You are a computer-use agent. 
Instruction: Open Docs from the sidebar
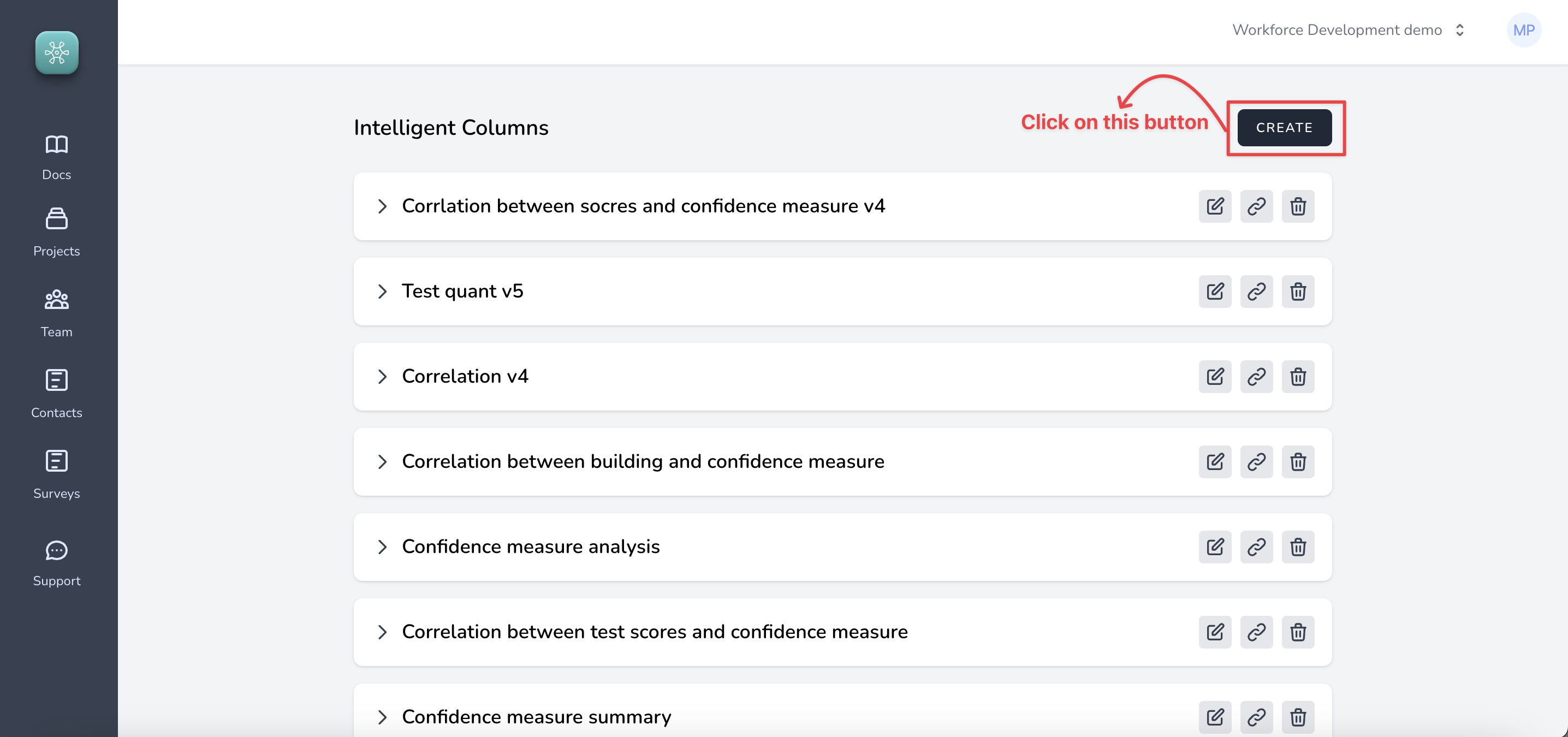[57, 158]
